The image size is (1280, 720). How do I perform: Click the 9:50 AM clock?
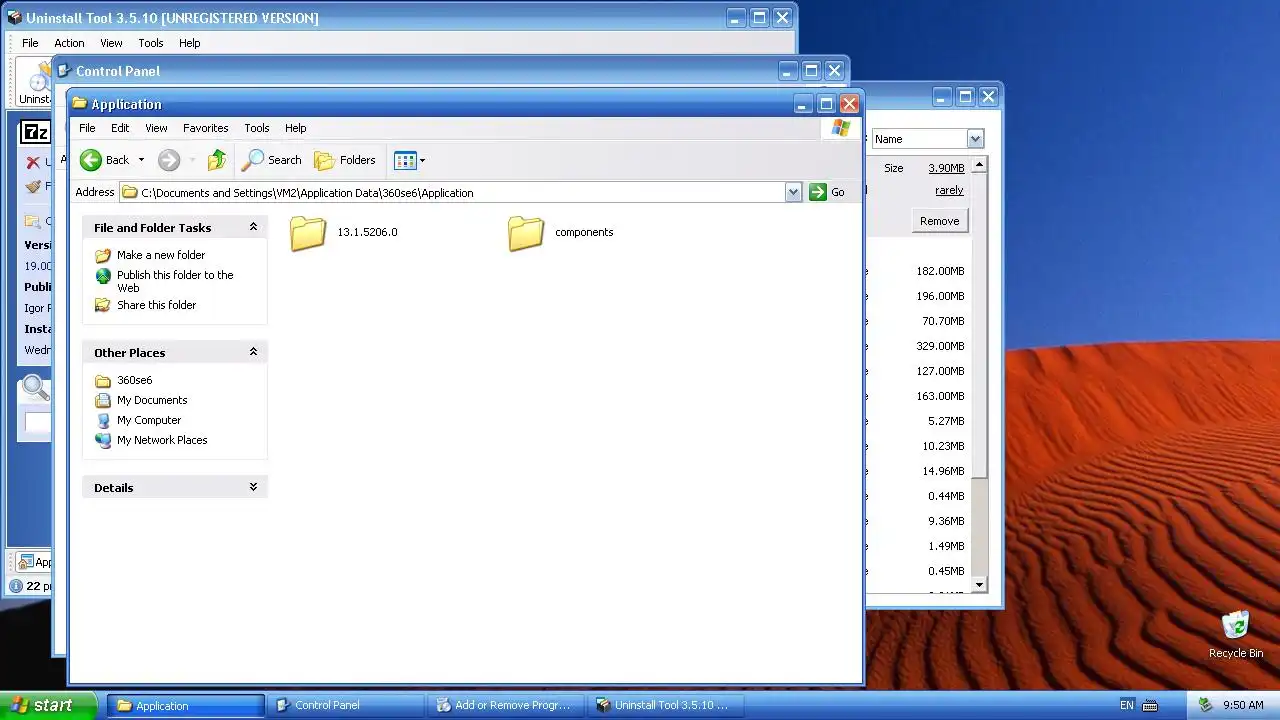(1243, 705)
